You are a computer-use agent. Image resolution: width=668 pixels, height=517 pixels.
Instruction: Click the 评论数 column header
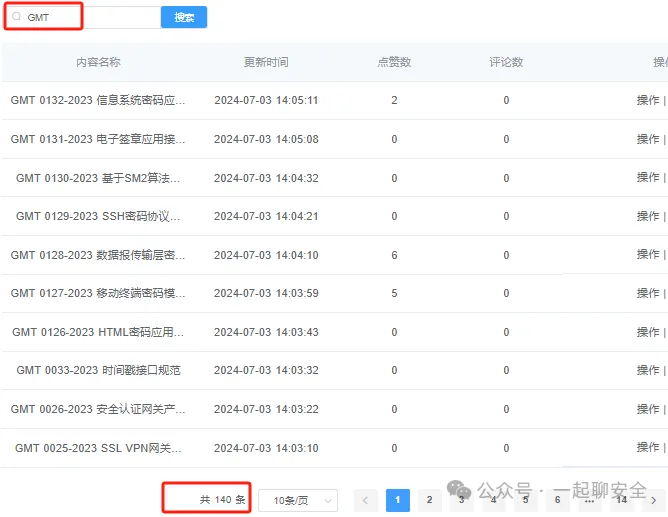point(506,62)
